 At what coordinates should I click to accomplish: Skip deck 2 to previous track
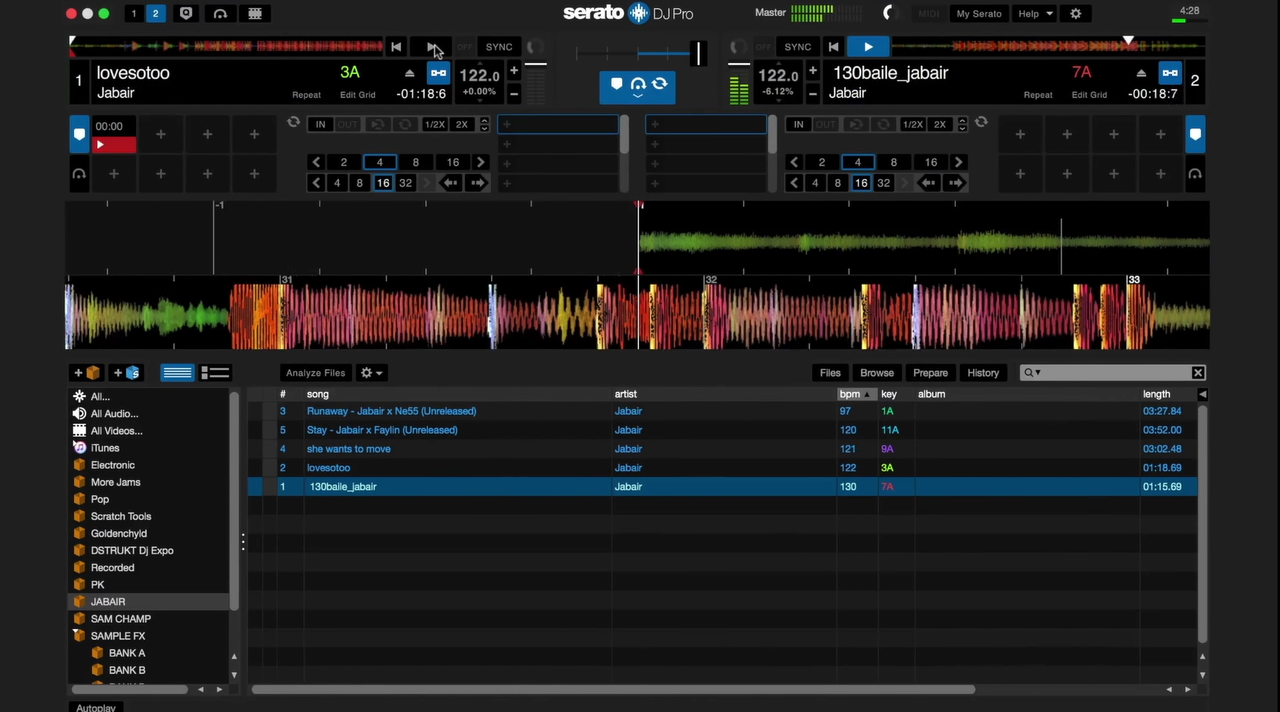[x=833, y=47]
